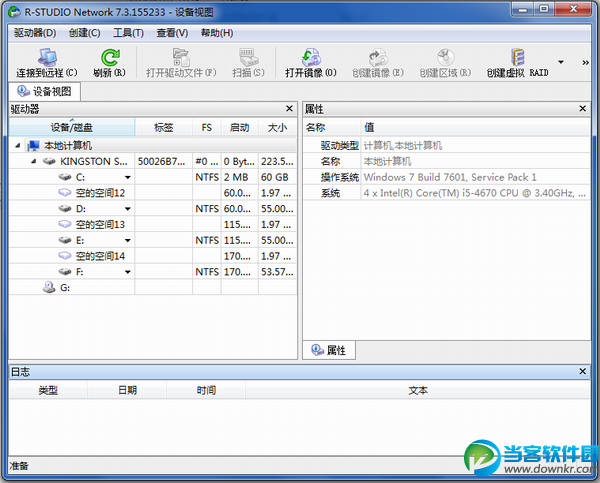600x483 pixels.
Task: Close the 驱动器 panel
Action: [289, 109]
